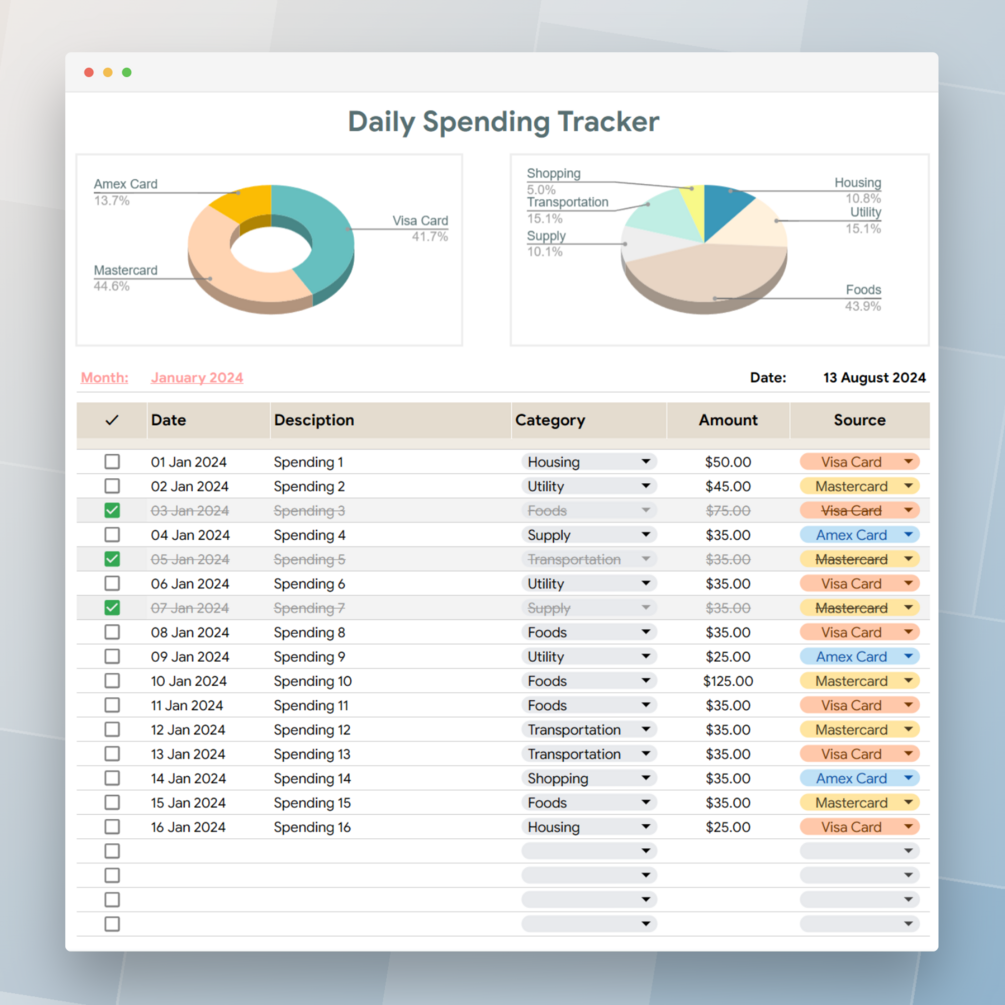Open Amex Card source dropdown for Spending 4
Viewport: 1005px width, 1005px height.
[860, 535]
